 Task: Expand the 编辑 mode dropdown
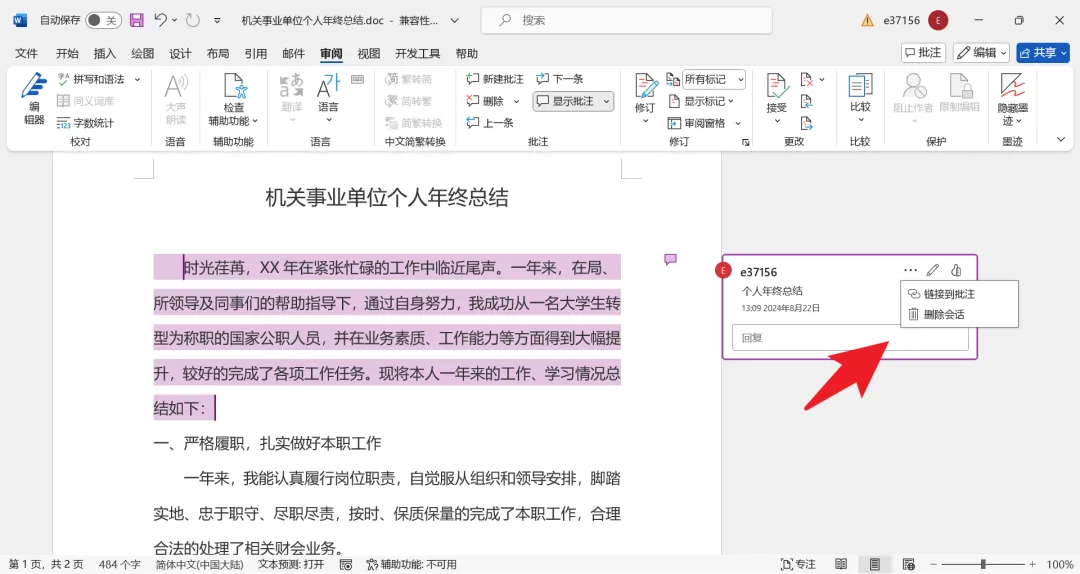(x=982, y=53)
